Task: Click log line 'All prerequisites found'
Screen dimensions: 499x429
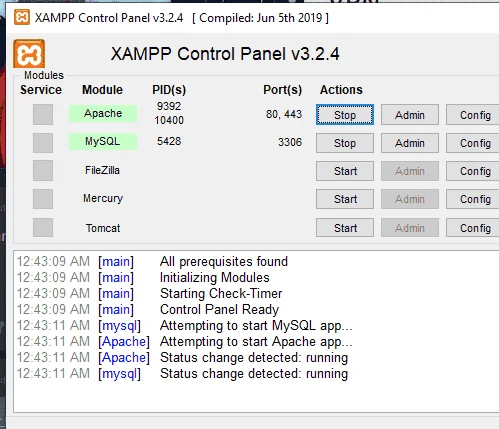Action: [x=224, y=262]
